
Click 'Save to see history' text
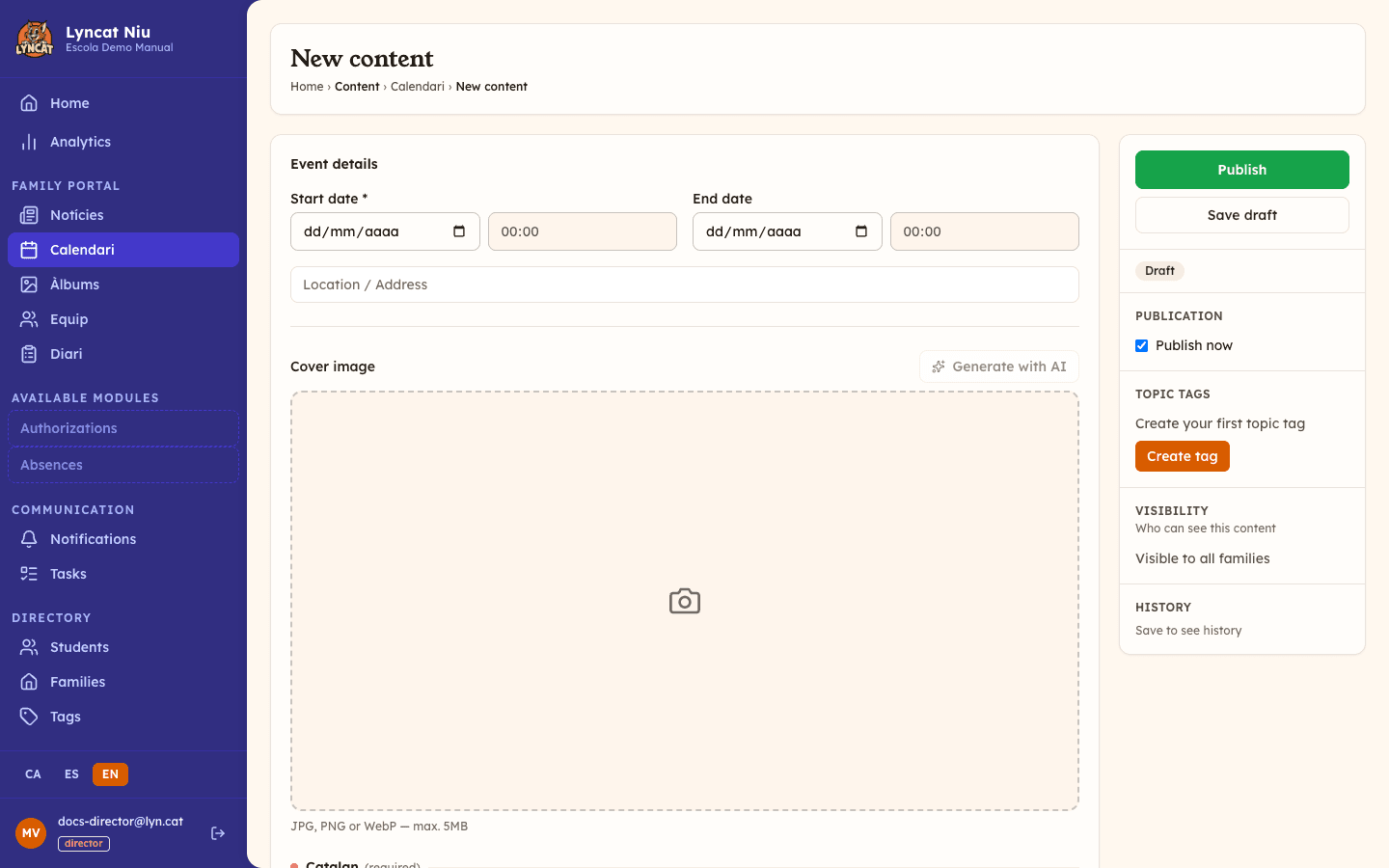(1188, 631)
